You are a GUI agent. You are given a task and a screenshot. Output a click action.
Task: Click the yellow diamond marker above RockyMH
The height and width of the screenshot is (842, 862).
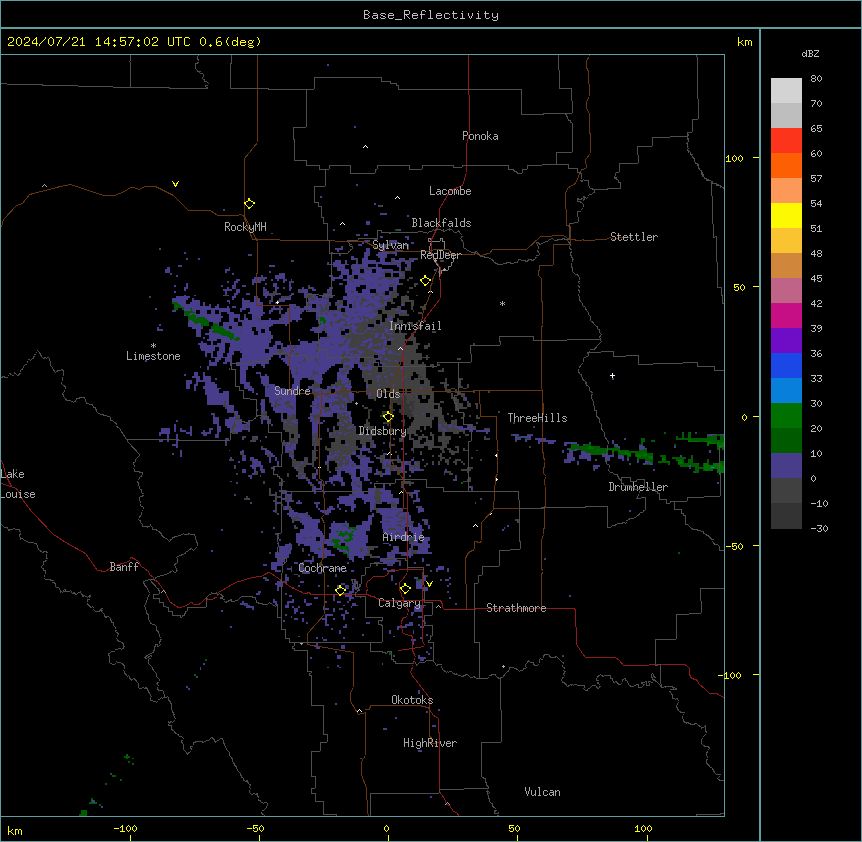click(250, 204)
